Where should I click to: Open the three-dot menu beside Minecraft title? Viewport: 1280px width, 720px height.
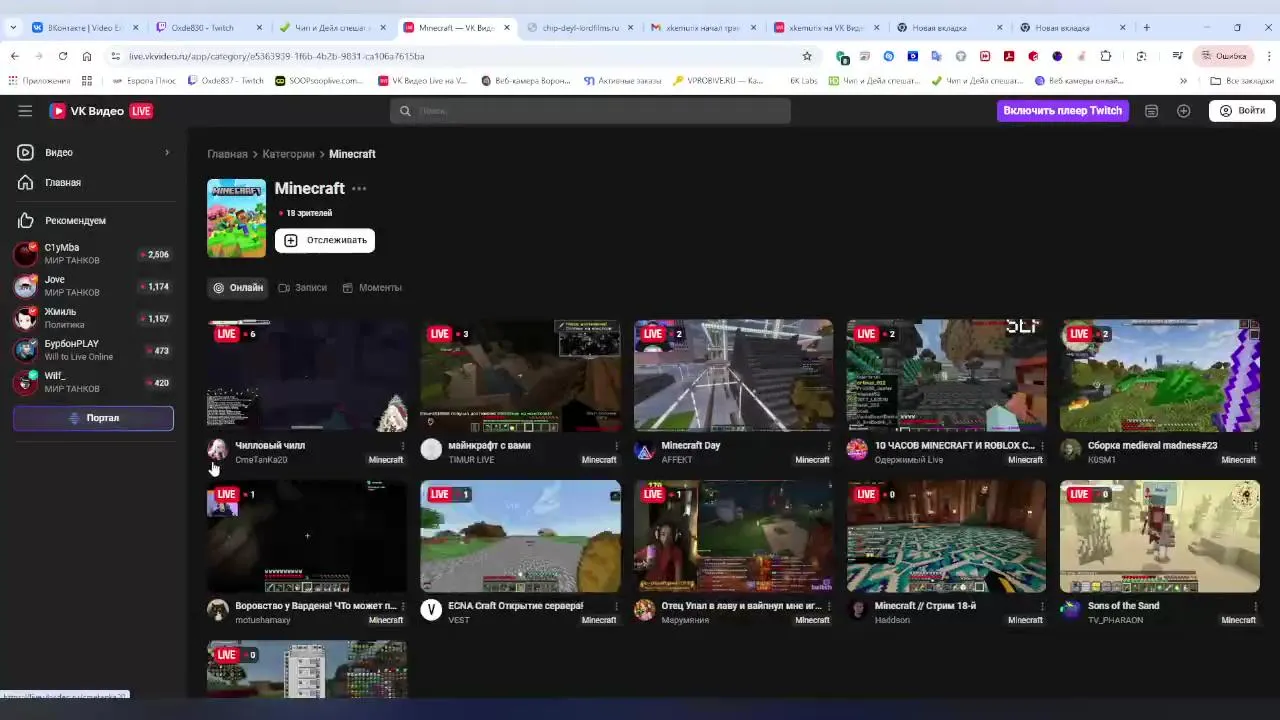click(359, 188)
